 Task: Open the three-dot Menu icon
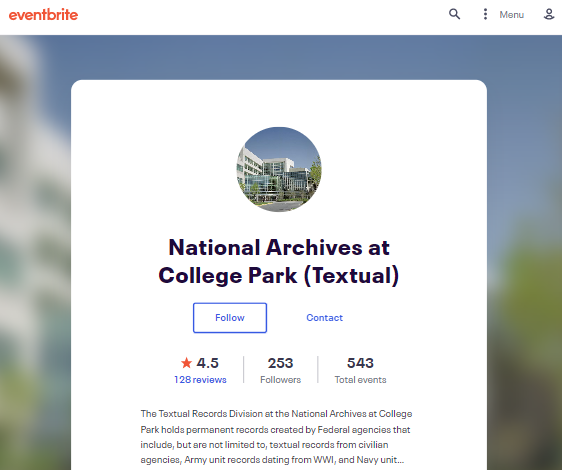485,14
